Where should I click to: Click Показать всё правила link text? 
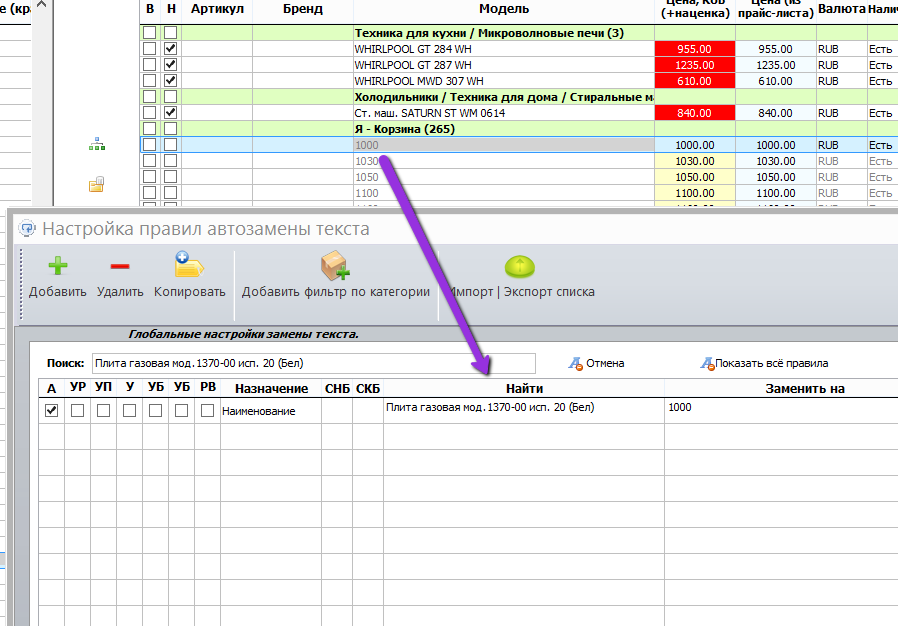click(x=771, y=363)
